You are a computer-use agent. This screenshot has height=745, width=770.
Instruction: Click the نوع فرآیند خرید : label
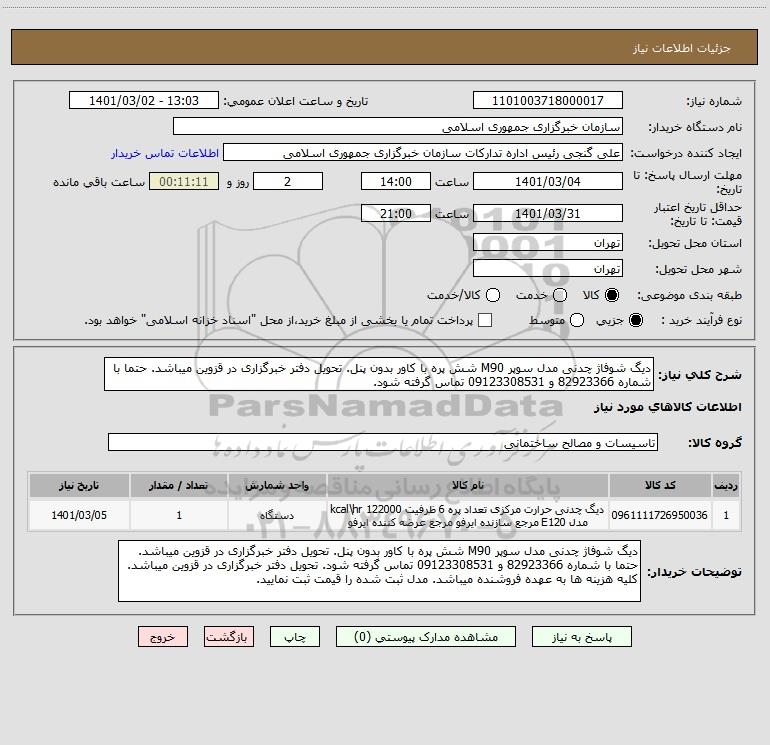click(701, 320)
